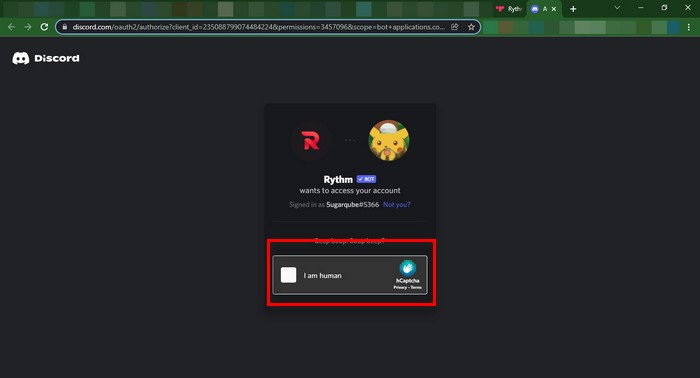Click the Sugarqube#5366 username text

(353, 204)
